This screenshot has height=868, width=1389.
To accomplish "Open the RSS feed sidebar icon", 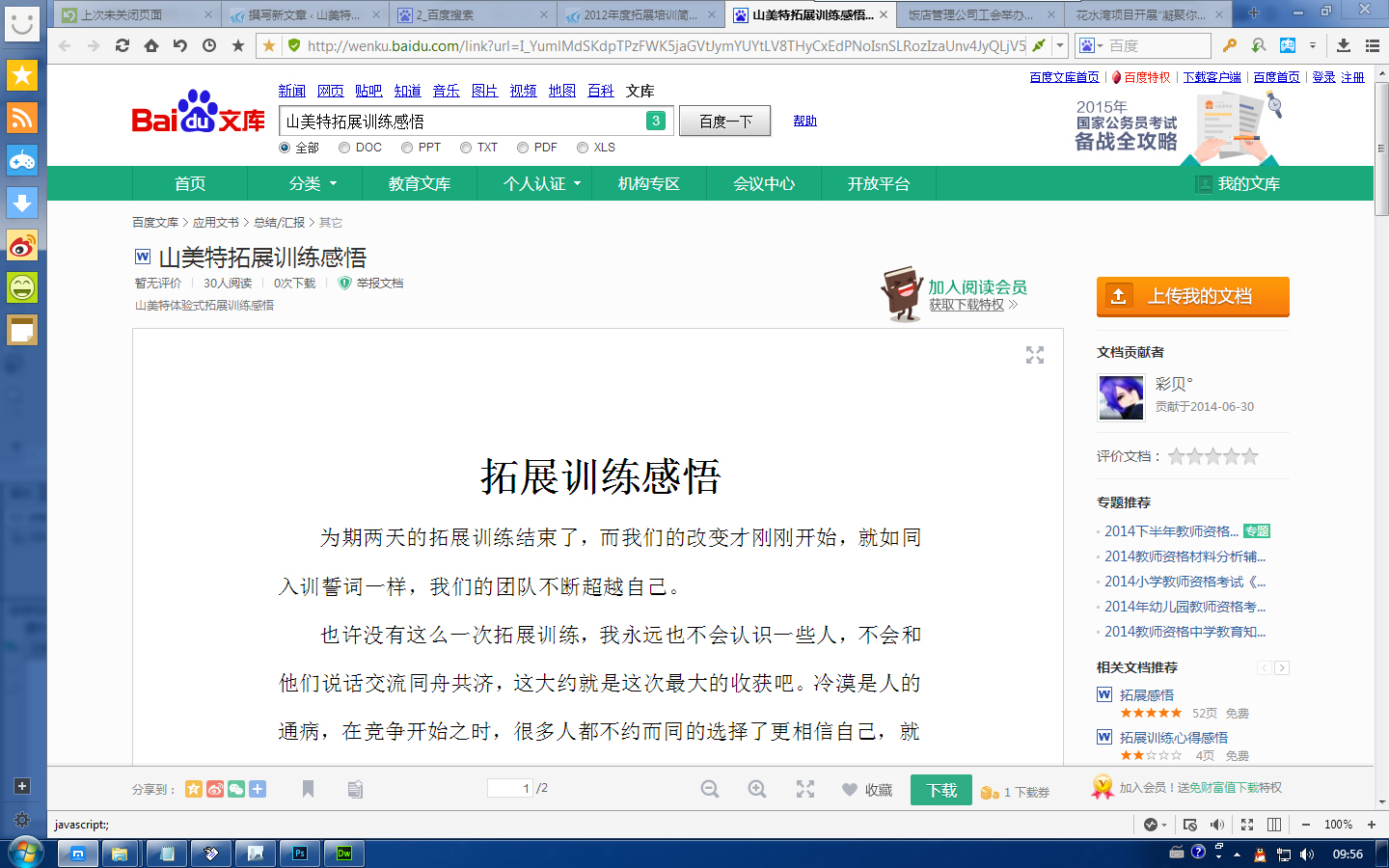I will 22,118.
